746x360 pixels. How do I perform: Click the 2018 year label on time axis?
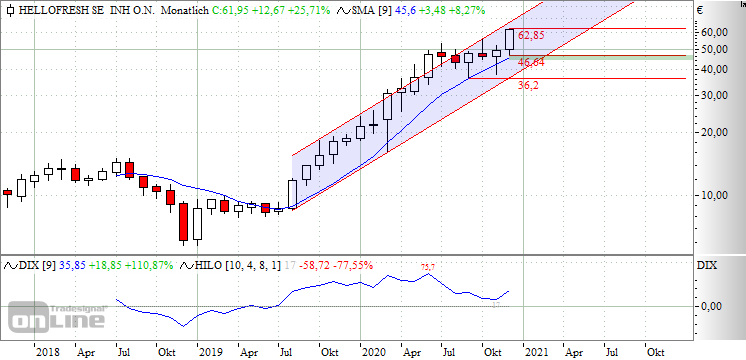(x=48, y=353)
